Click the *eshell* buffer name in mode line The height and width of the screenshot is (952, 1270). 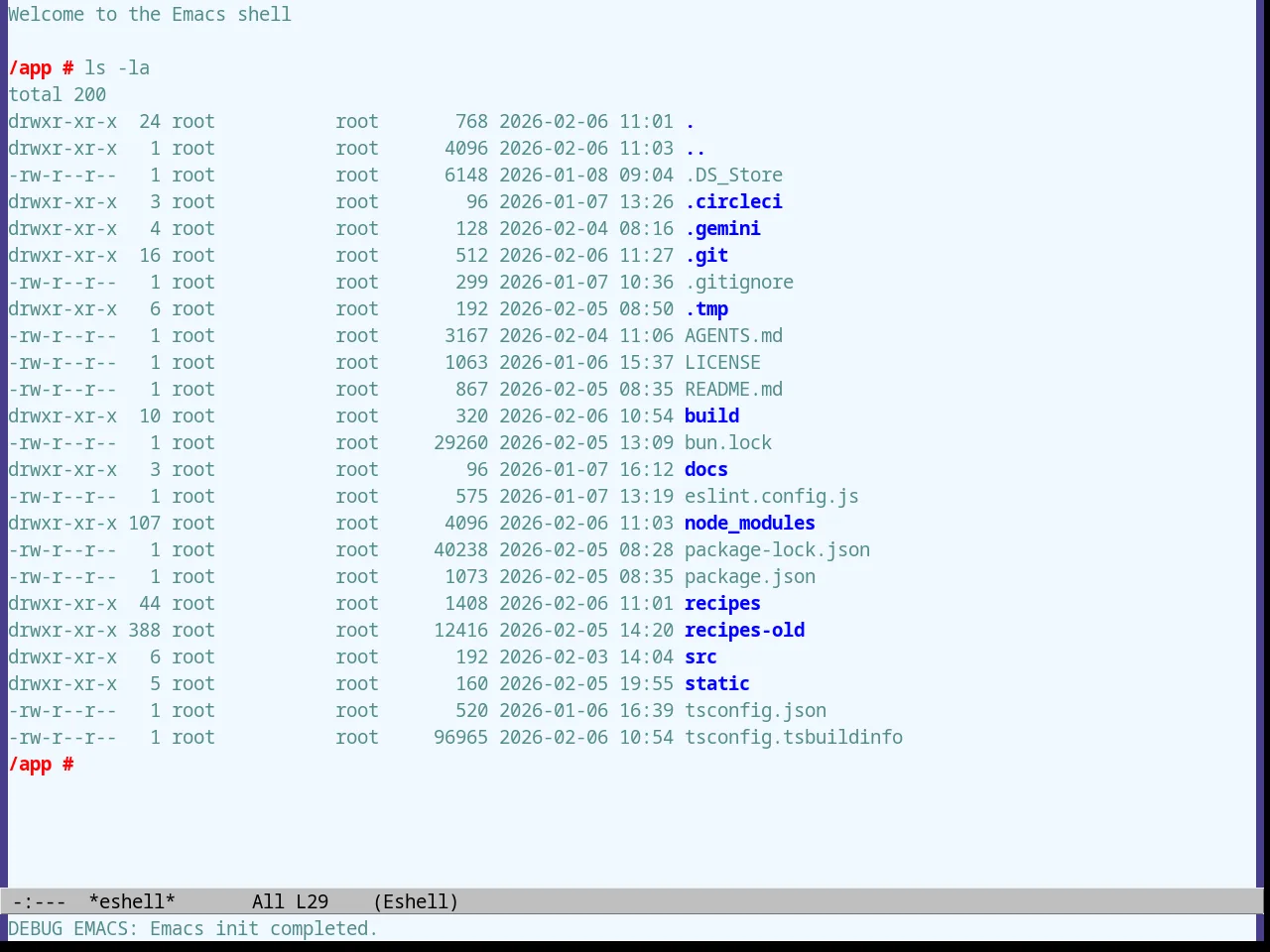coord(132,901)
